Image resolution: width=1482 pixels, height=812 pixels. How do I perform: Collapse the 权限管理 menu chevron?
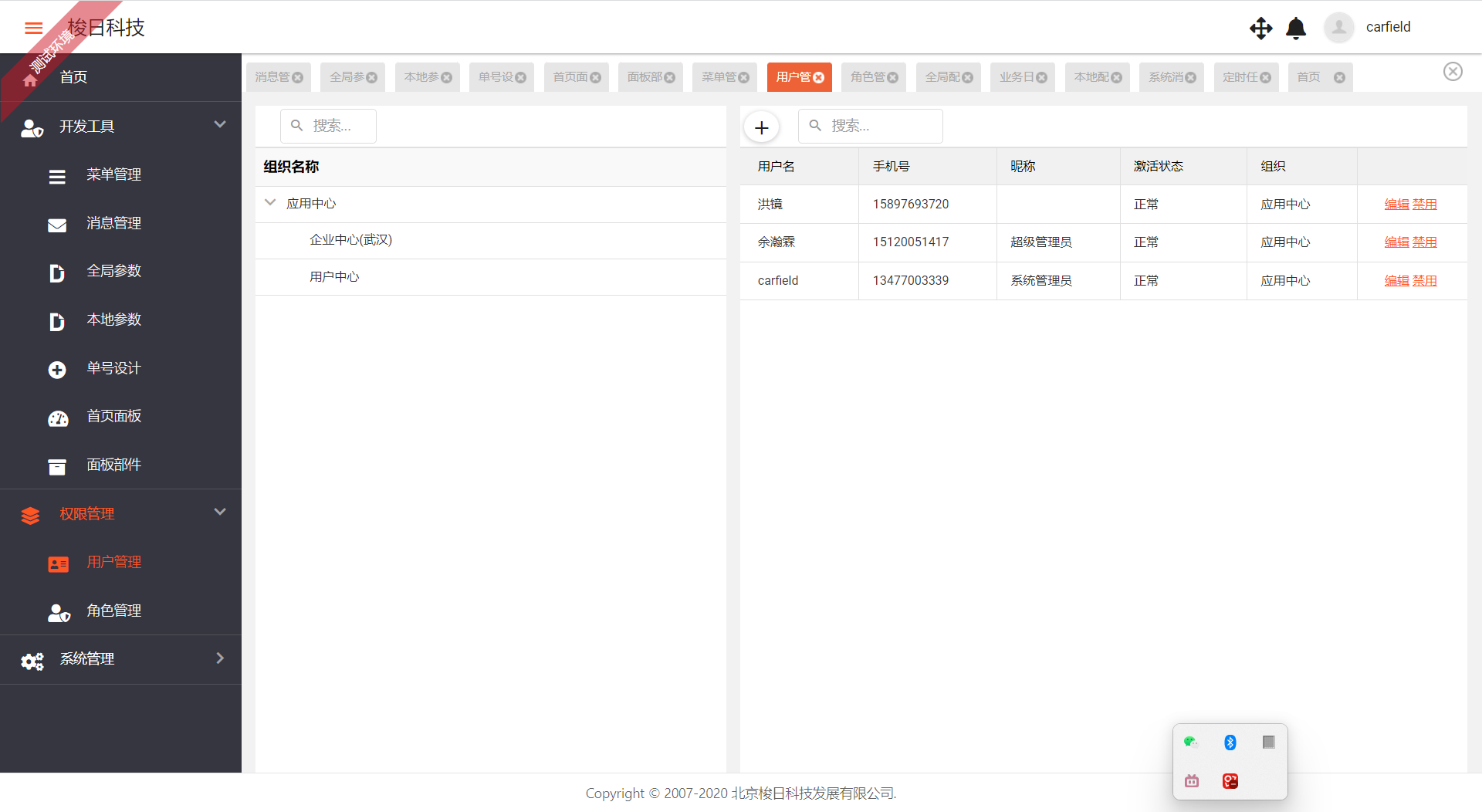220,512
